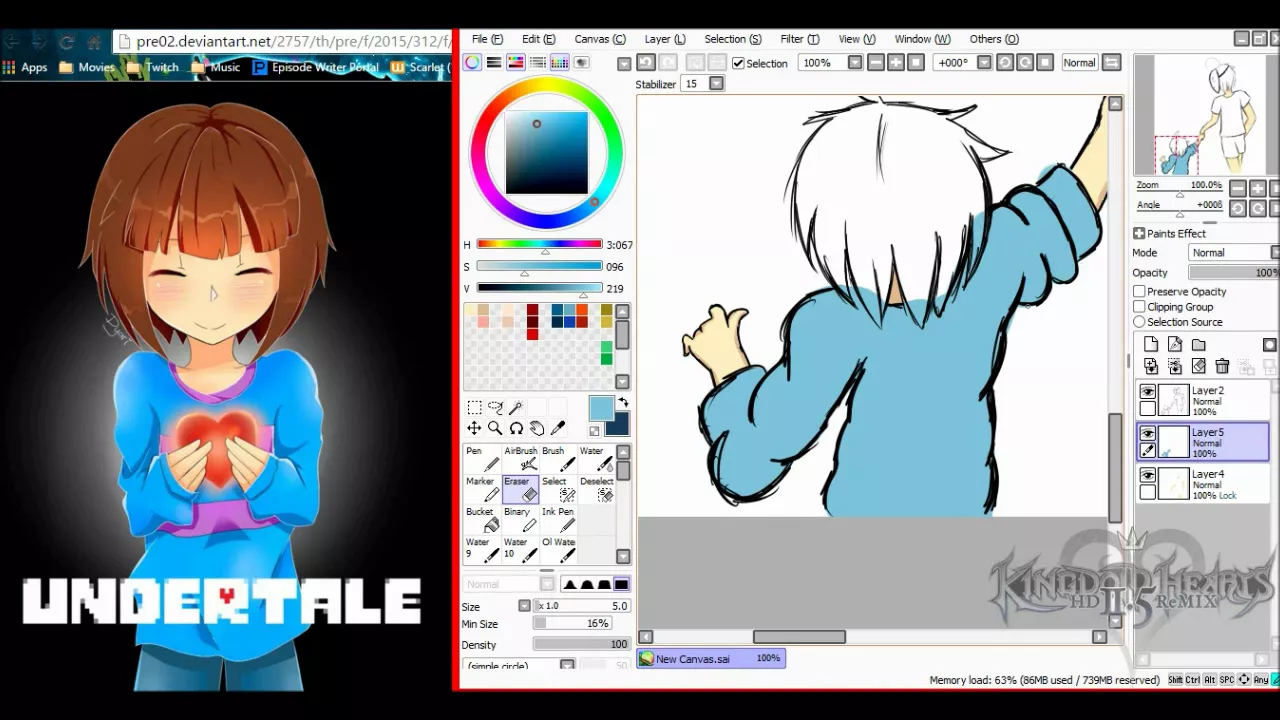This screenshot has width=1280, height=720.
Task: Hide Layer2 using its eye icon
Action: [x=1148, y=392]
